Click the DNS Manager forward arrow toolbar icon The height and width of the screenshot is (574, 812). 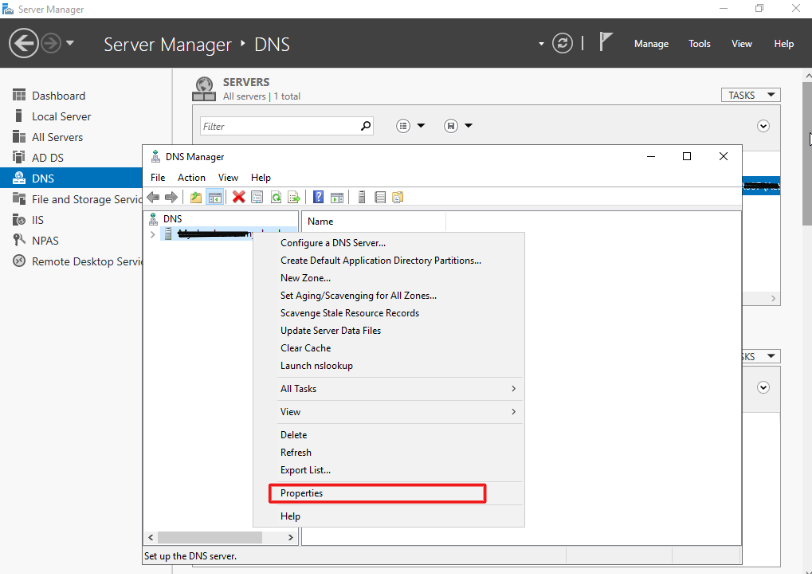pos(171,197)
